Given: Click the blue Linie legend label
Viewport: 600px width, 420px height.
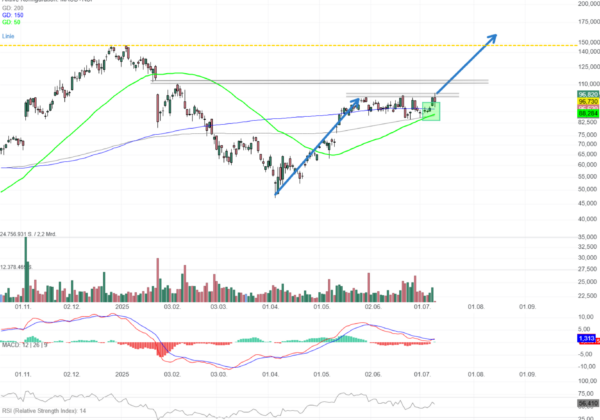Looking at the screenshot, I should click(8, 36).
